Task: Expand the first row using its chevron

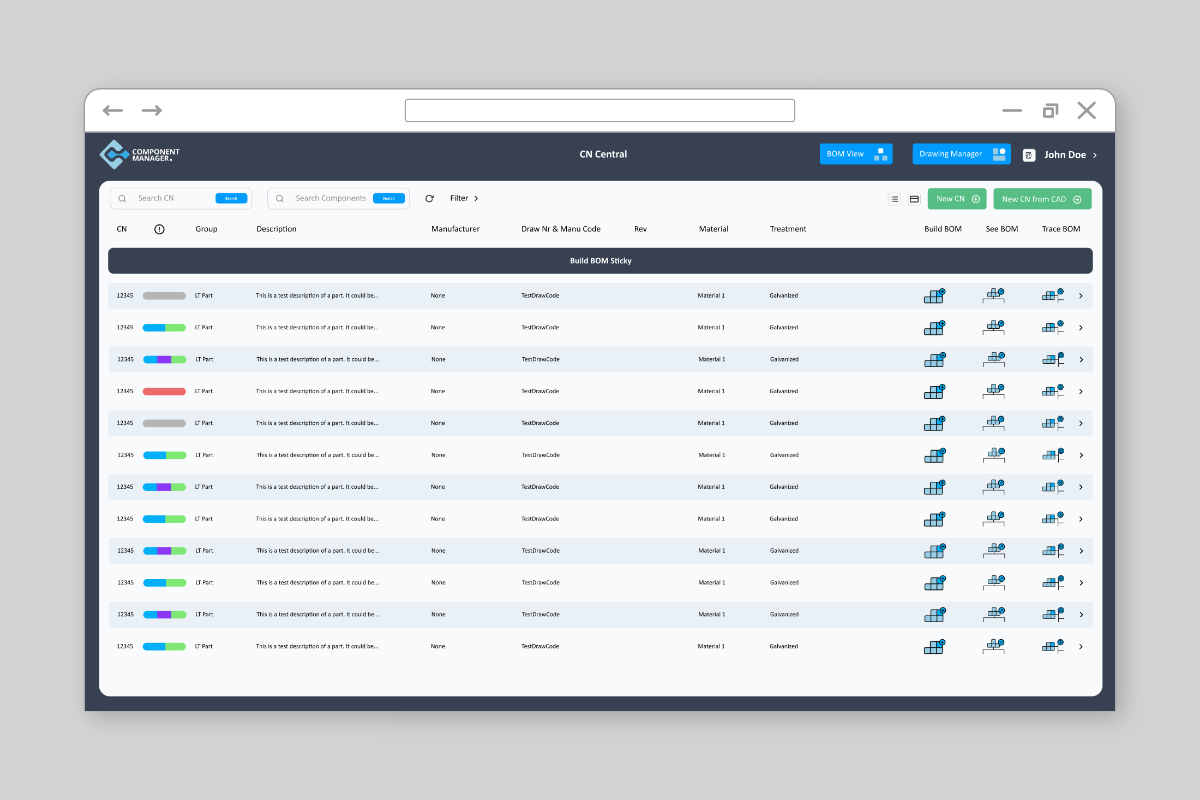Action: pos(1081,296)
